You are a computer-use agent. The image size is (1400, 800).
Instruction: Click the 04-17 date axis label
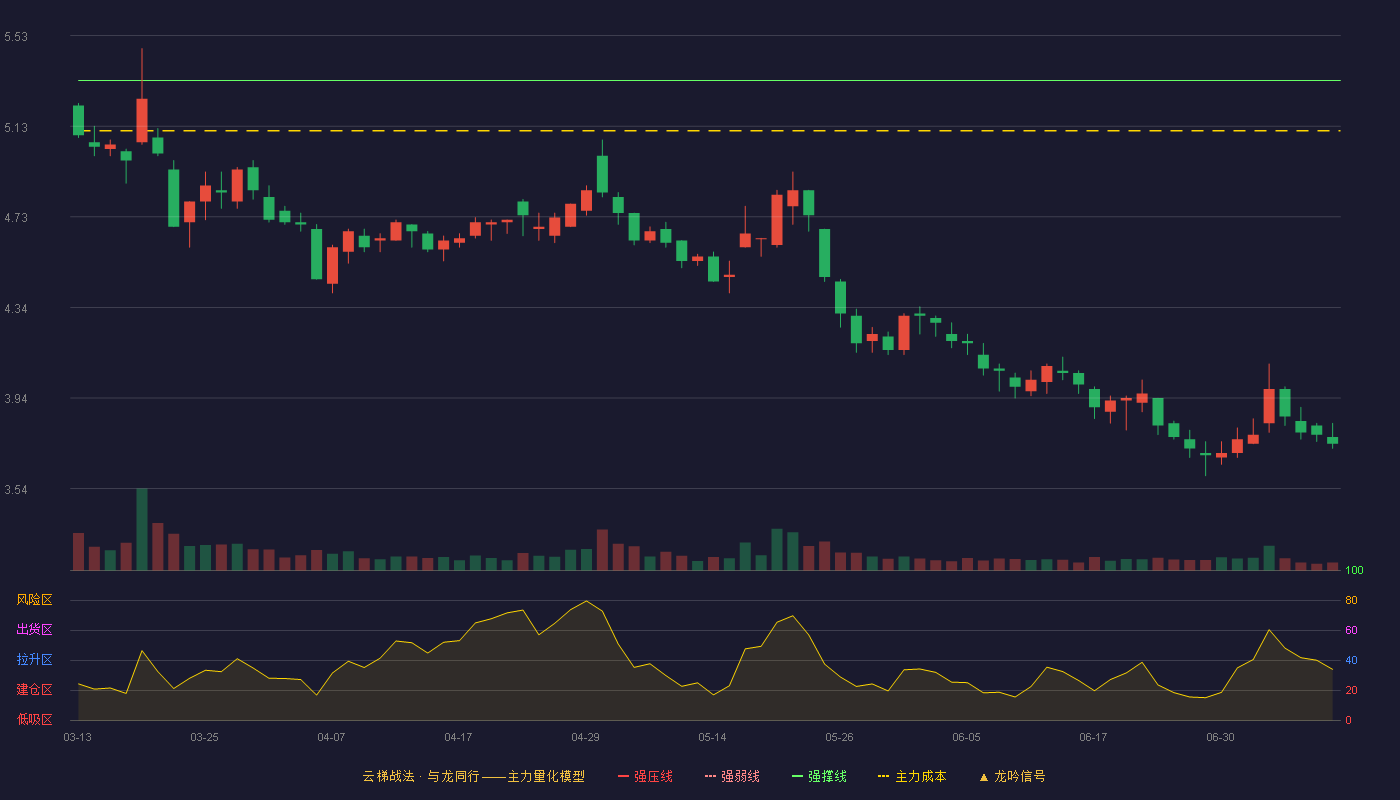458,737
